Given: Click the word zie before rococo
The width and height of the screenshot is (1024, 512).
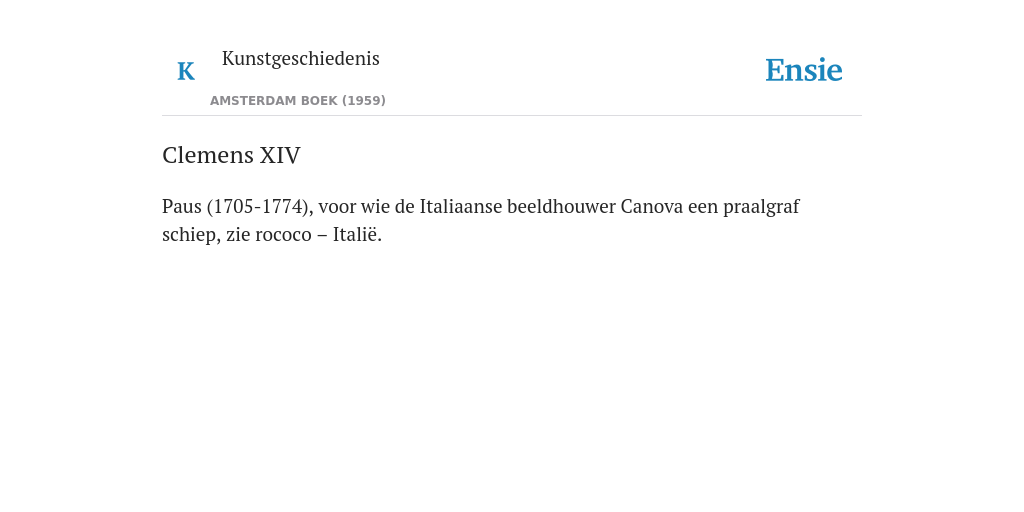Looking at the screenshot, I should [x=238, y=234].
